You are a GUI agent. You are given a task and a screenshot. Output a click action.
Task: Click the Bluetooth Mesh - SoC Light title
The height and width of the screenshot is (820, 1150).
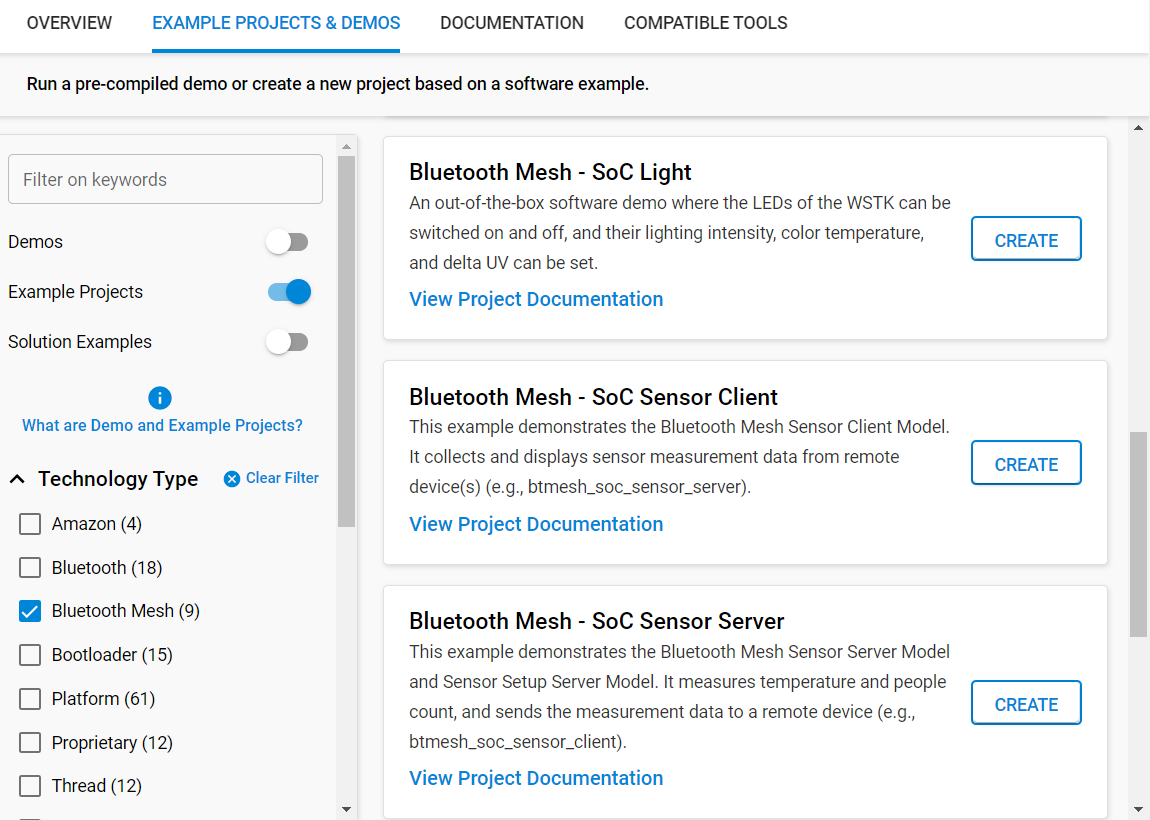click(x=550, y=172)
